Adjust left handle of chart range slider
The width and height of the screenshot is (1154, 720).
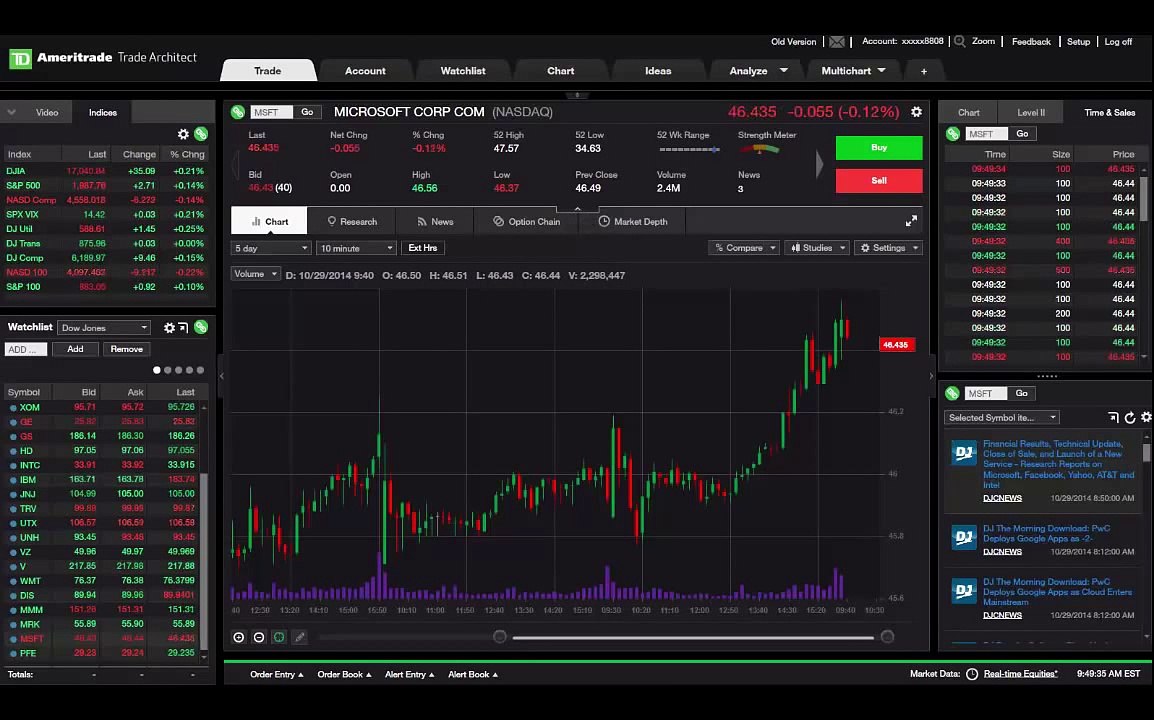(x=500, y=637)
